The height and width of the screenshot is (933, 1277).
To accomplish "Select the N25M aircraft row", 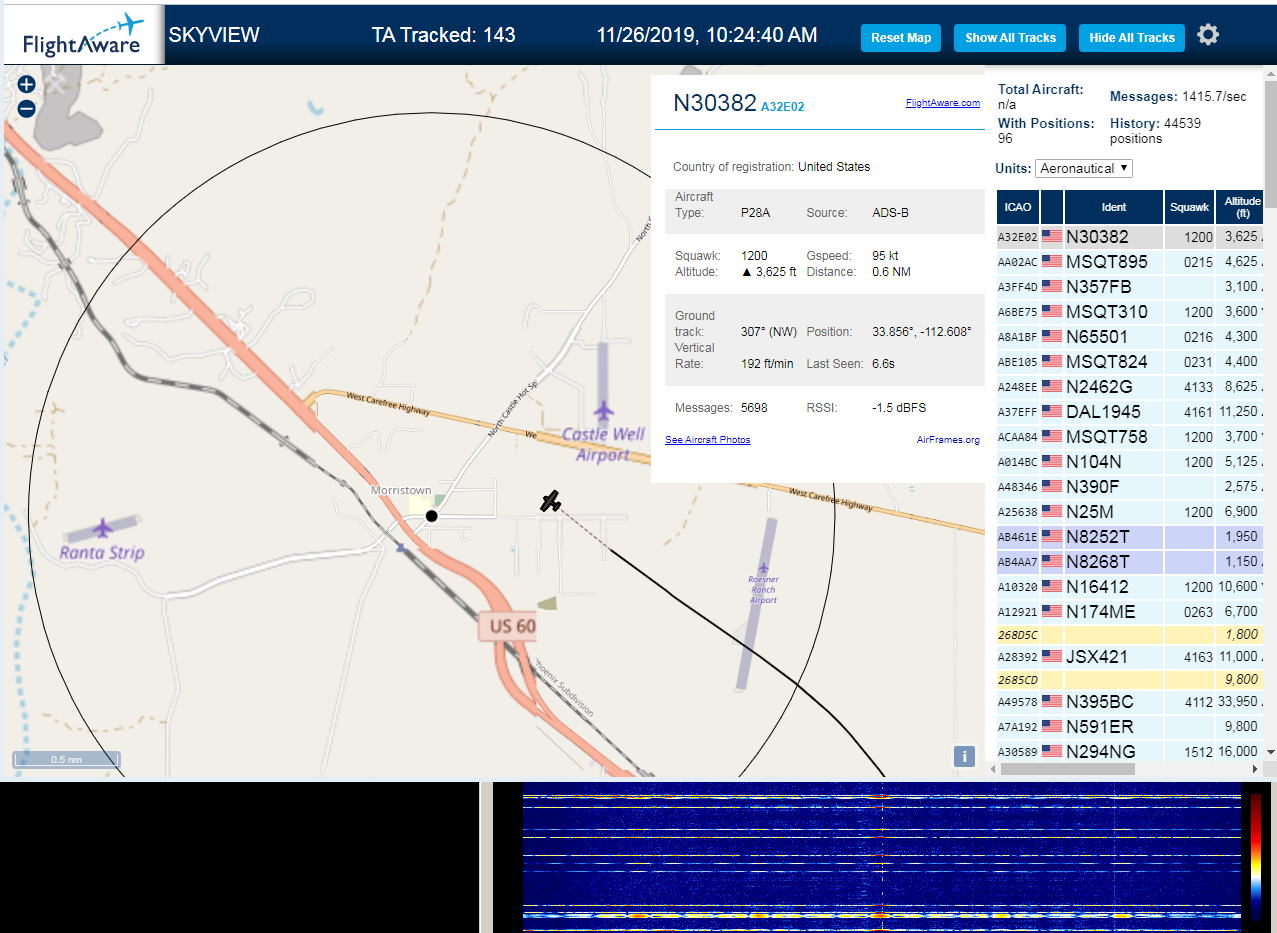I will (x=1130, y=512).
